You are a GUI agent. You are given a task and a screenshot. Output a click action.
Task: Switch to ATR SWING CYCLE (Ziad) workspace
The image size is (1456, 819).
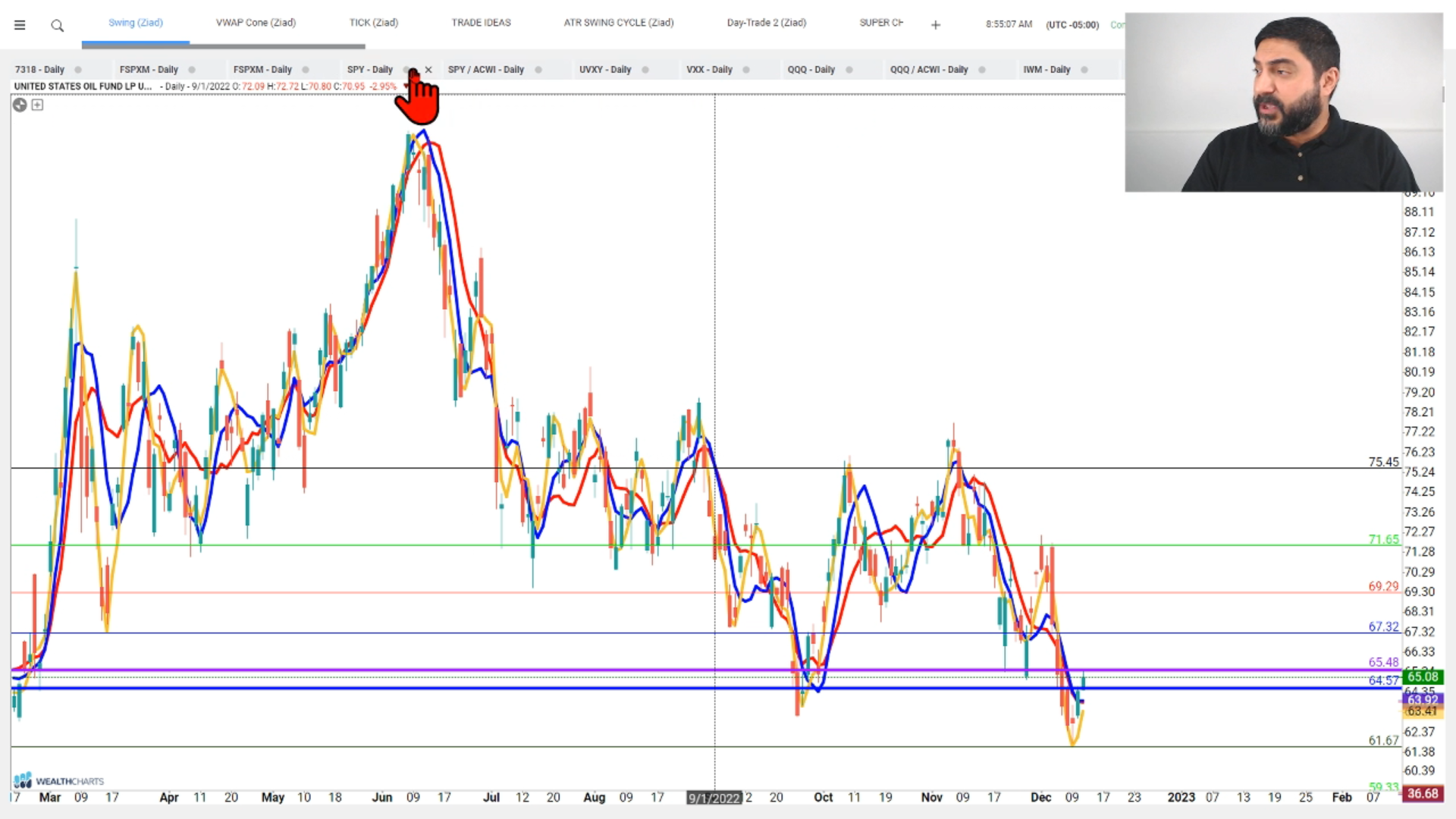coord(619,23)
